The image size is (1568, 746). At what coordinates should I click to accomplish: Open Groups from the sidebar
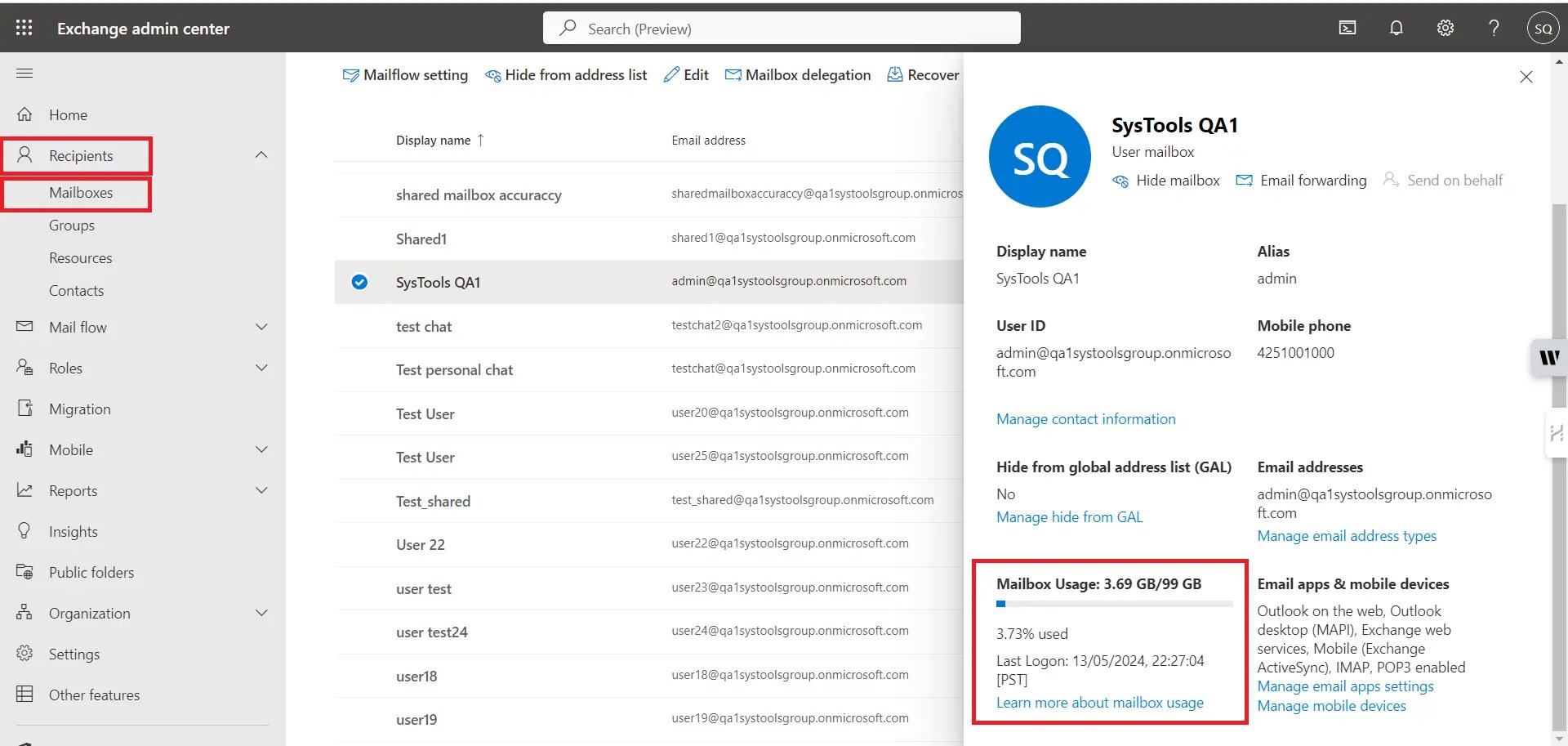(71, 225)
